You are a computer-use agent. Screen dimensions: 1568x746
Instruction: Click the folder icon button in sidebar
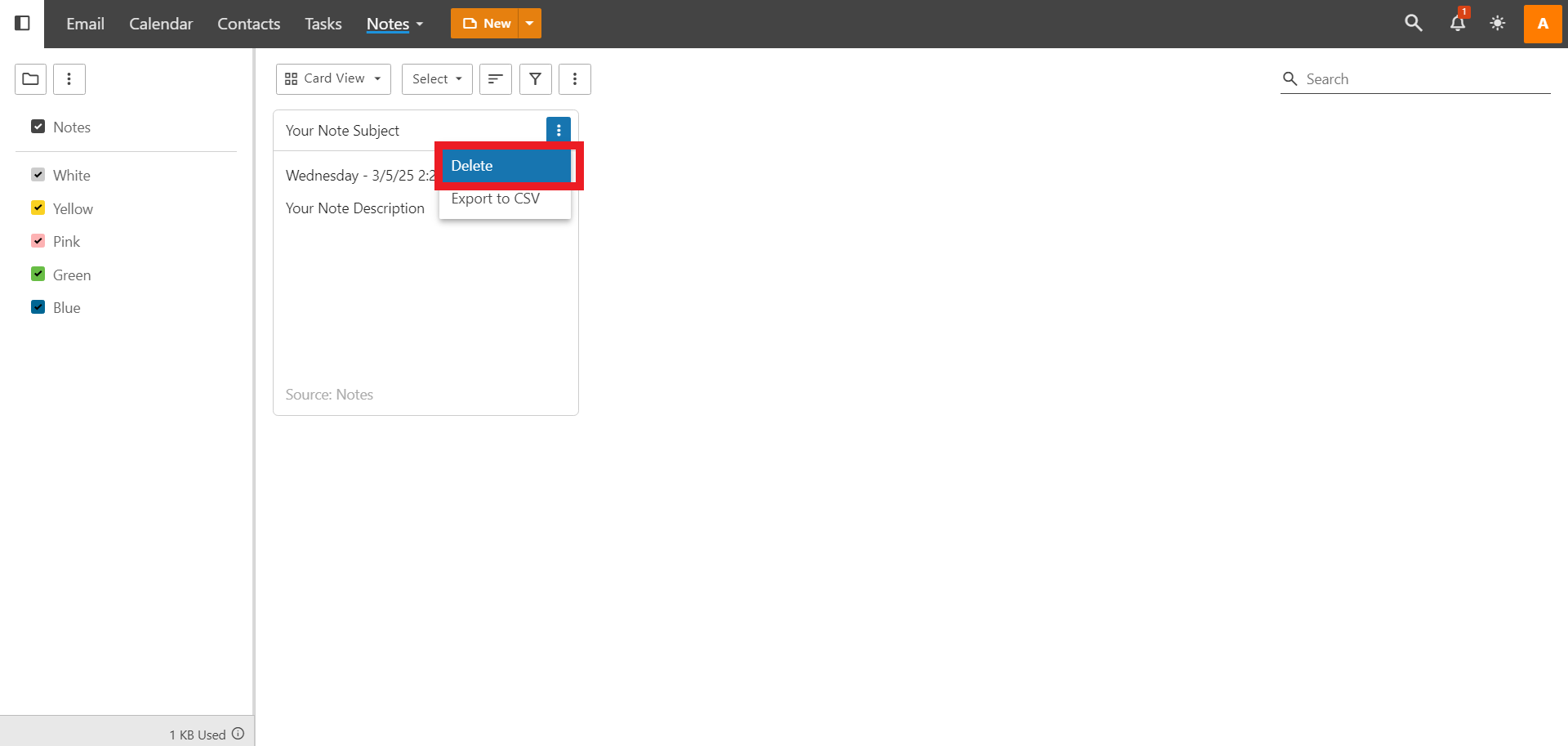(30, 79)
